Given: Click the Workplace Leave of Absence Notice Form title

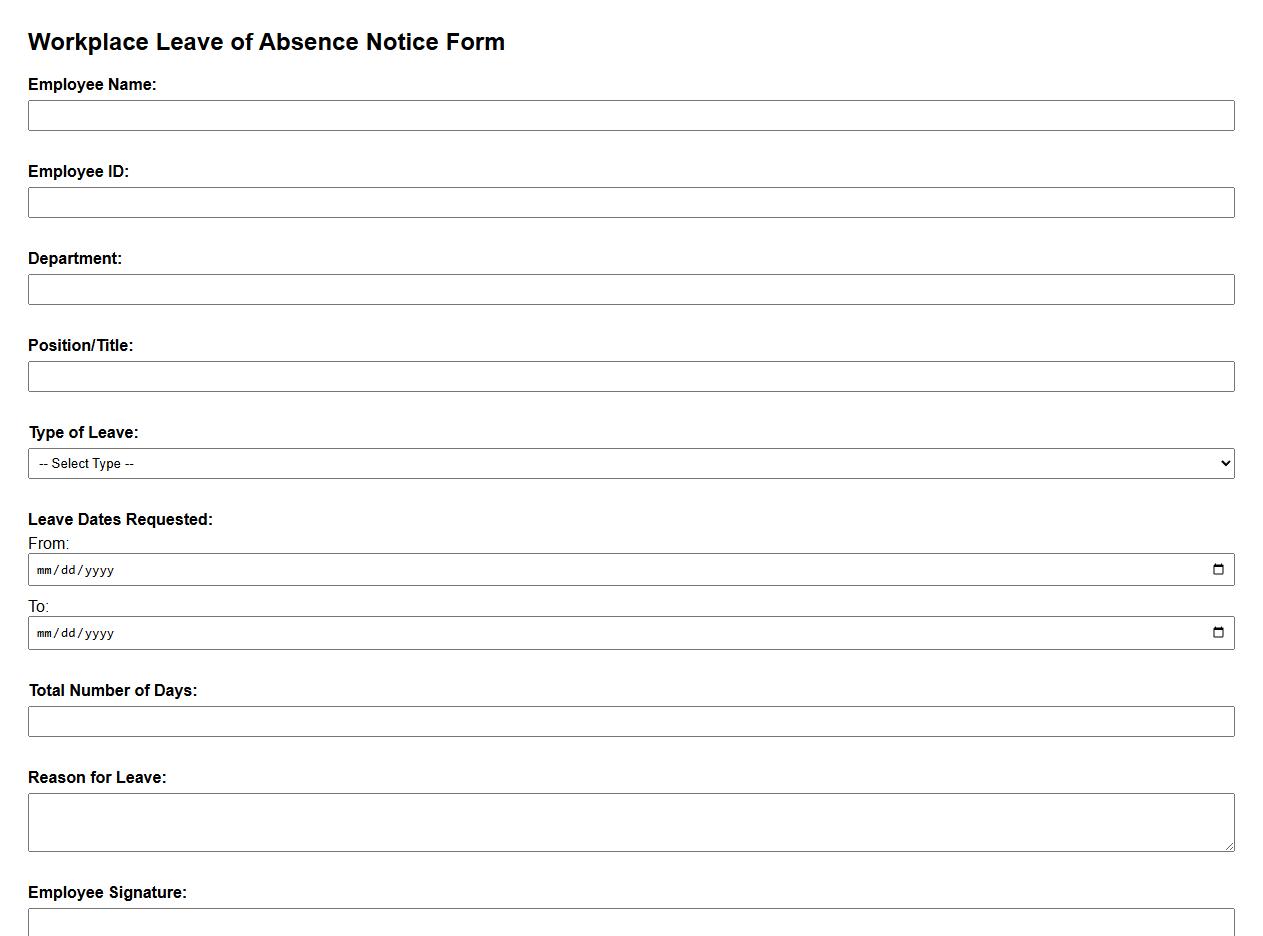Looking at the screenshot, I should tap(267, 42).
